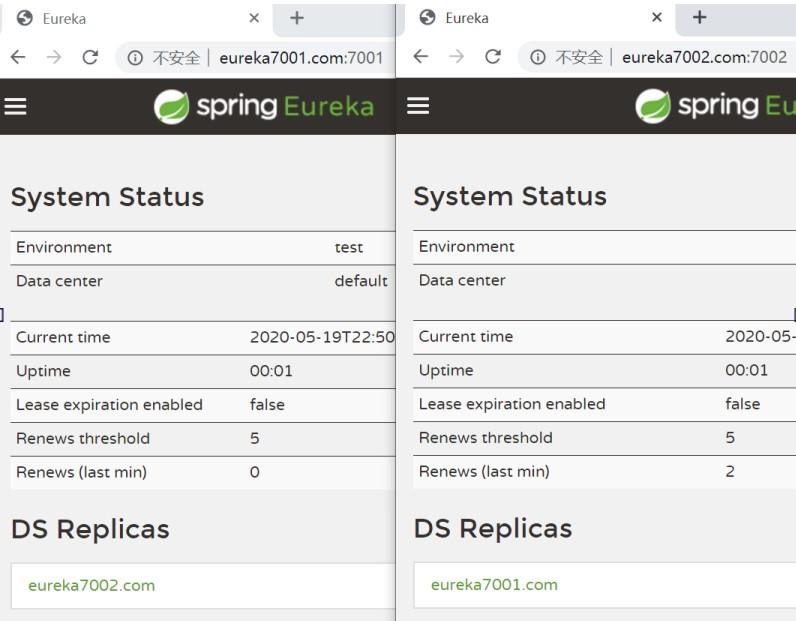Open a new tab in the right window

(700, 17)
